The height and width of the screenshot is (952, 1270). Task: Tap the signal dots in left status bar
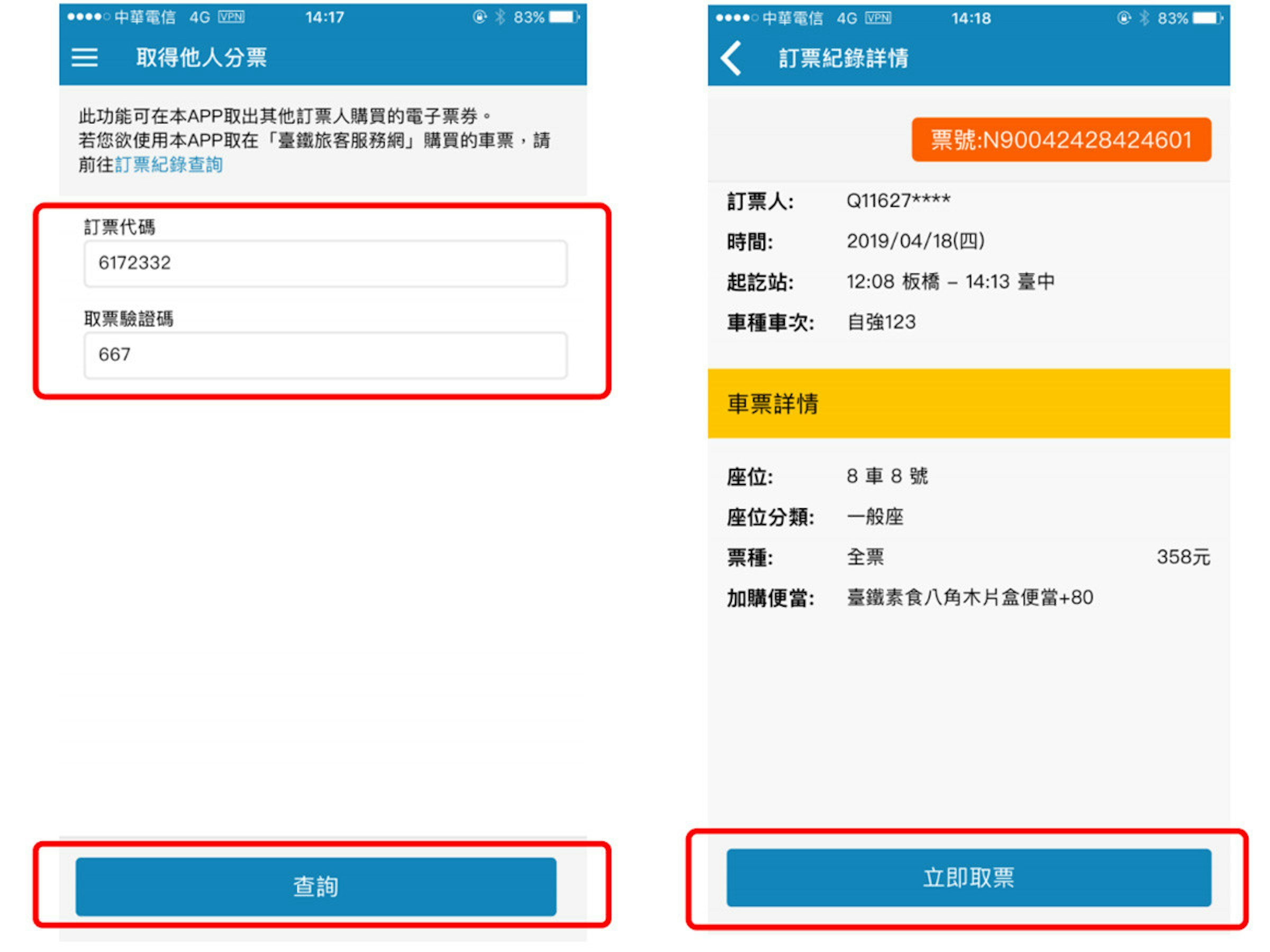pyautogui.click(x=88, y=17)
